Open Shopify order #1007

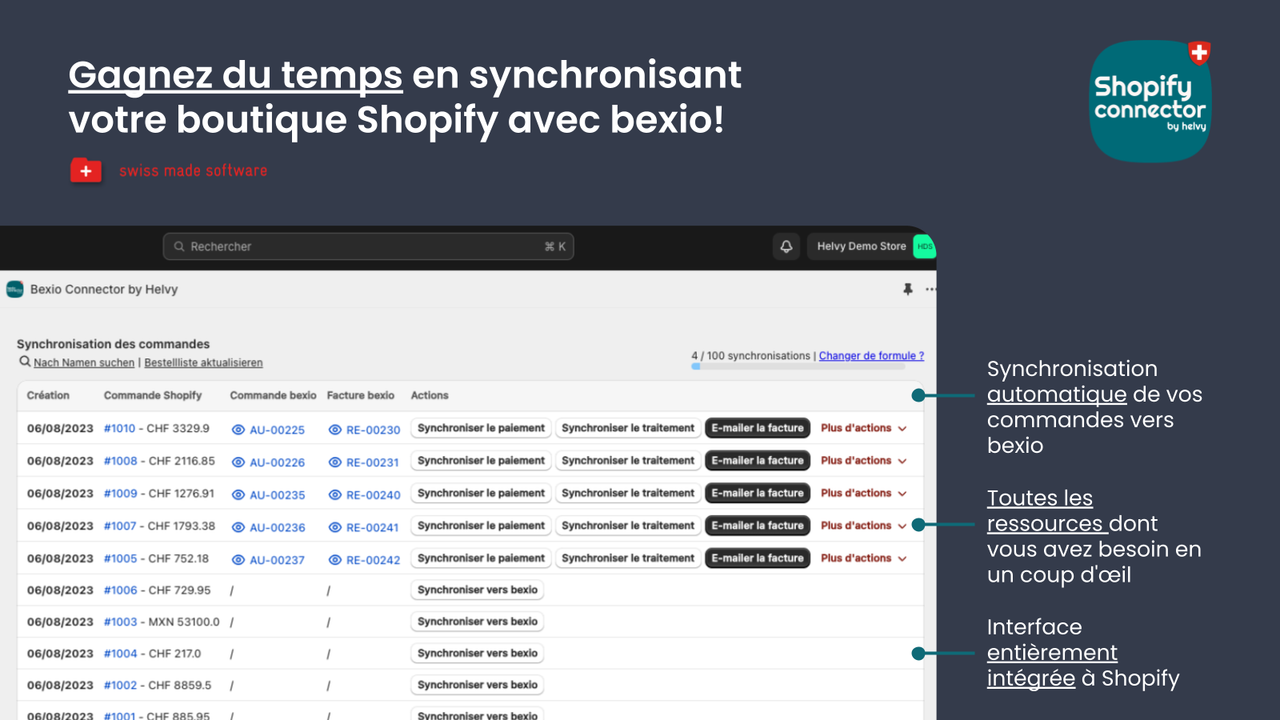pyautogui.click(x=120, y=526)
